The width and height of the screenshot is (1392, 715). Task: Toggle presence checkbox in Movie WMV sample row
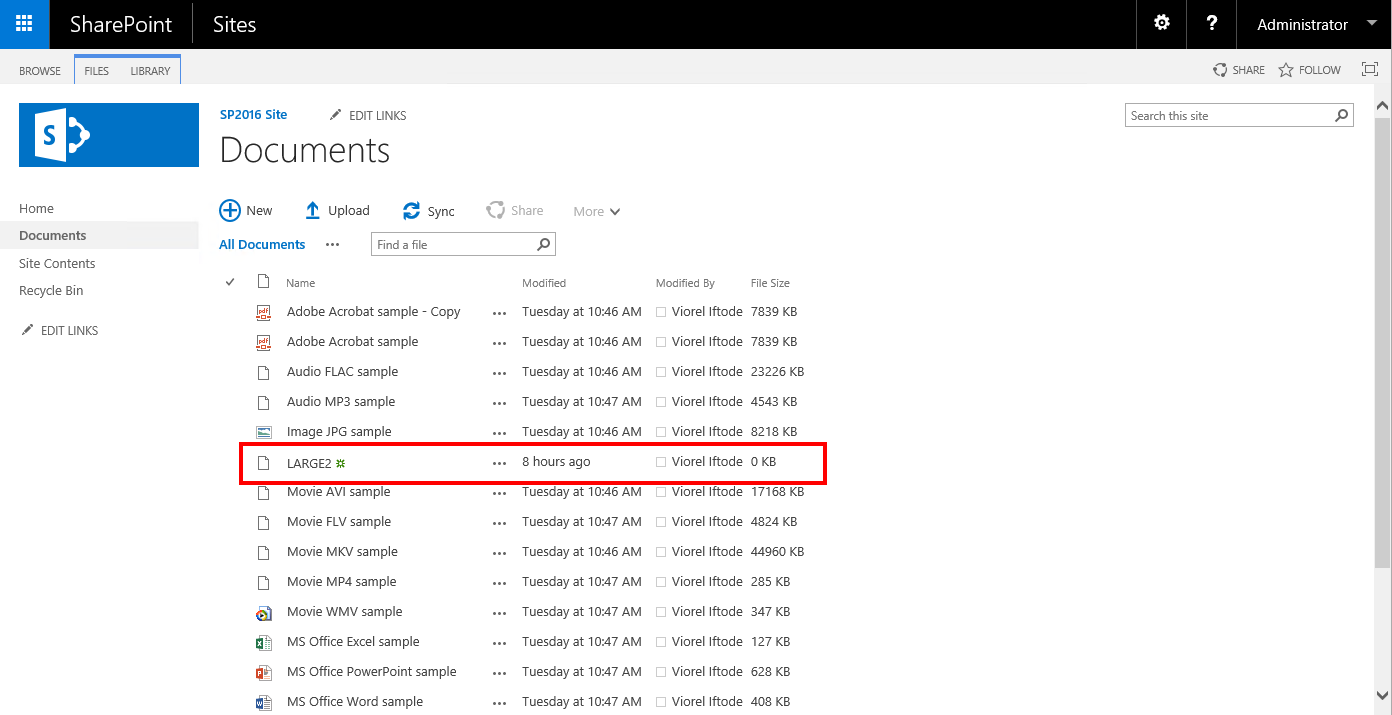pos(661,612)
